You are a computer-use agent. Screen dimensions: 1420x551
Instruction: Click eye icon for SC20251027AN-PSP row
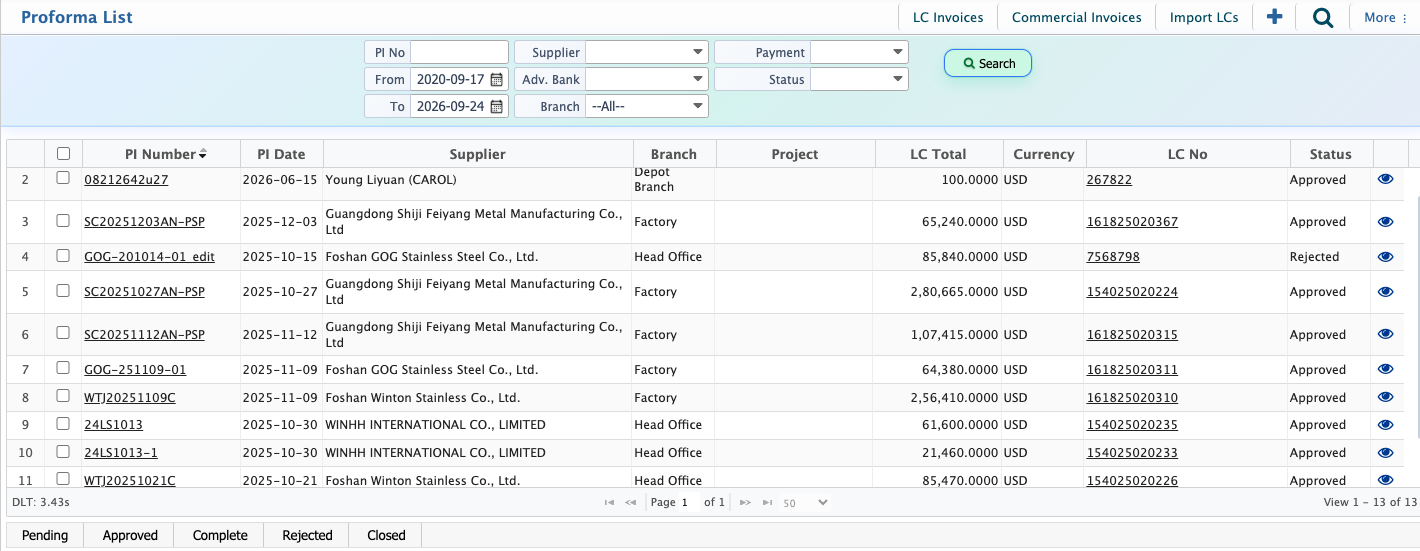pos(1385,292)
